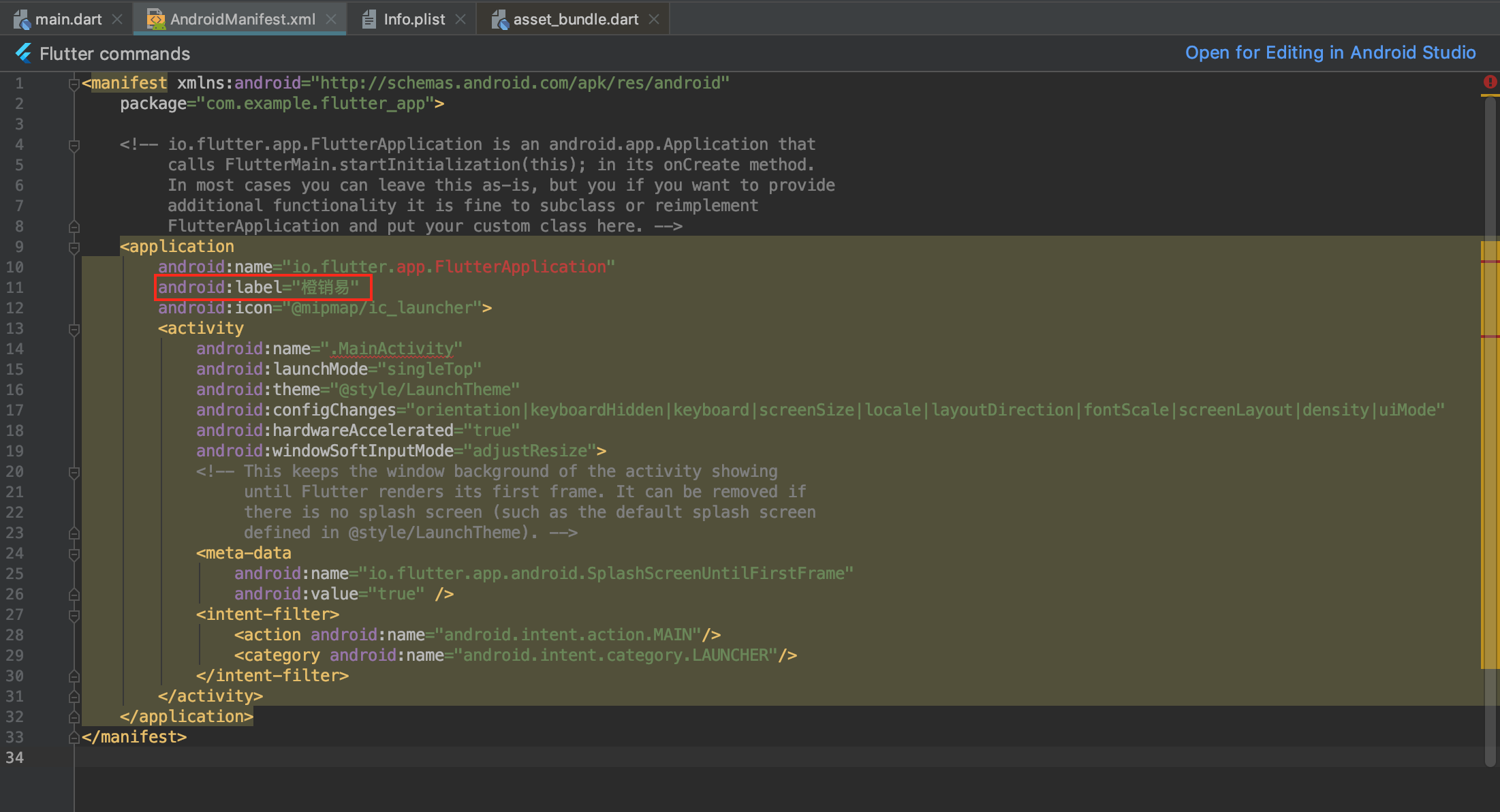Click the hardwareAccelerated true value
The image size is (1500, 812).
tap(492, 431)
